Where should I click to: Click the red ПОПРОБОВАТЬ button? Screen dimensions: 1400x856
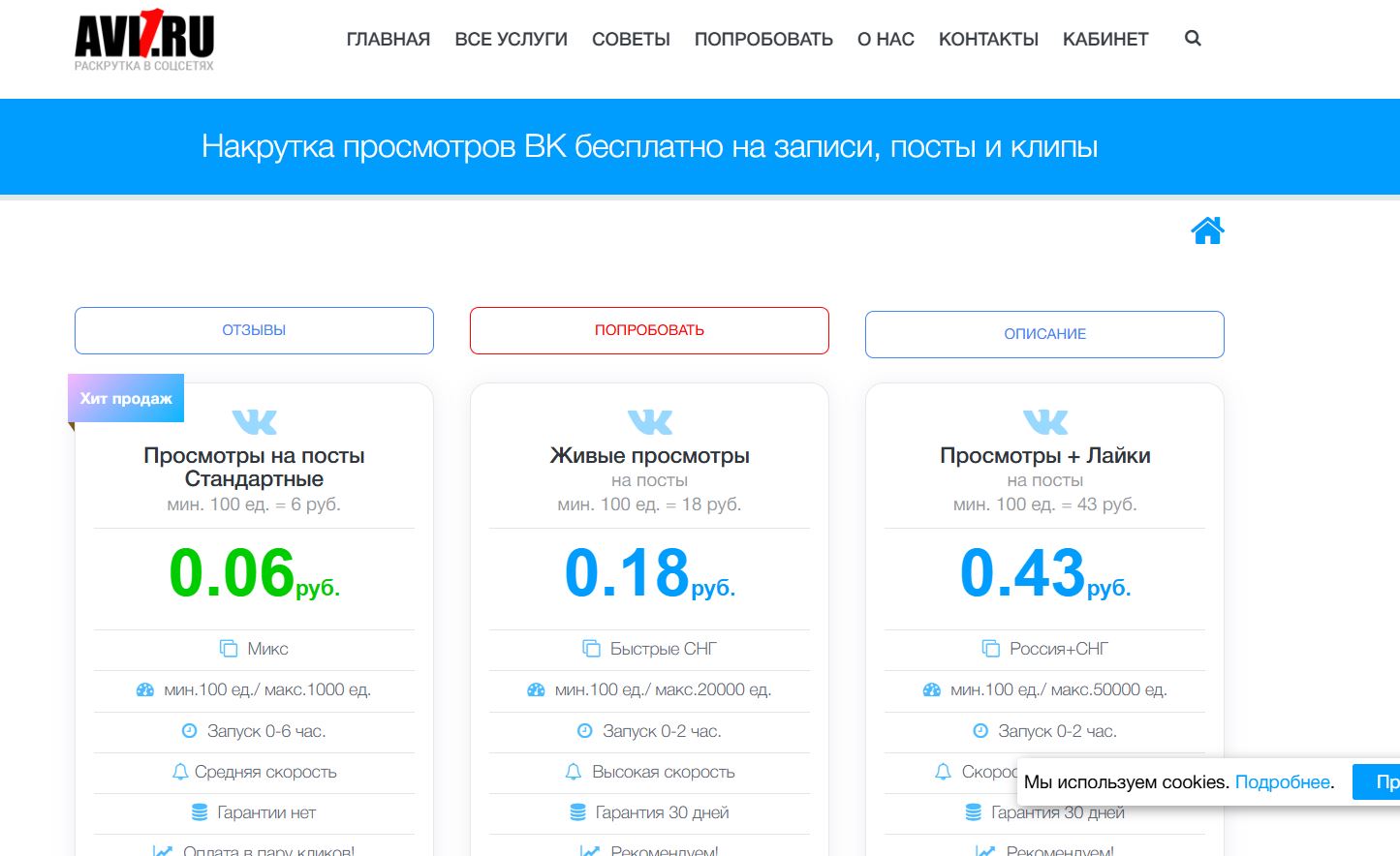tap(648, 330)
